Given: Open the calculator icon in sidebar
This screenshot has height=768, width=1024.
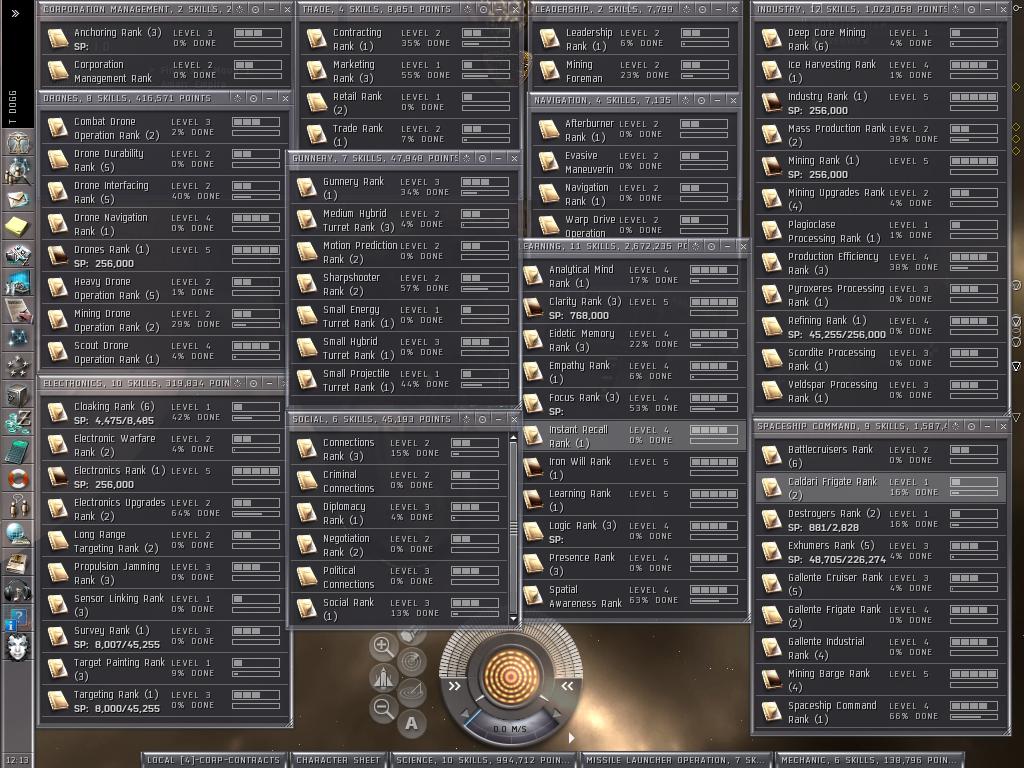Looking at the screenshot, I should (x=18, y=450).
